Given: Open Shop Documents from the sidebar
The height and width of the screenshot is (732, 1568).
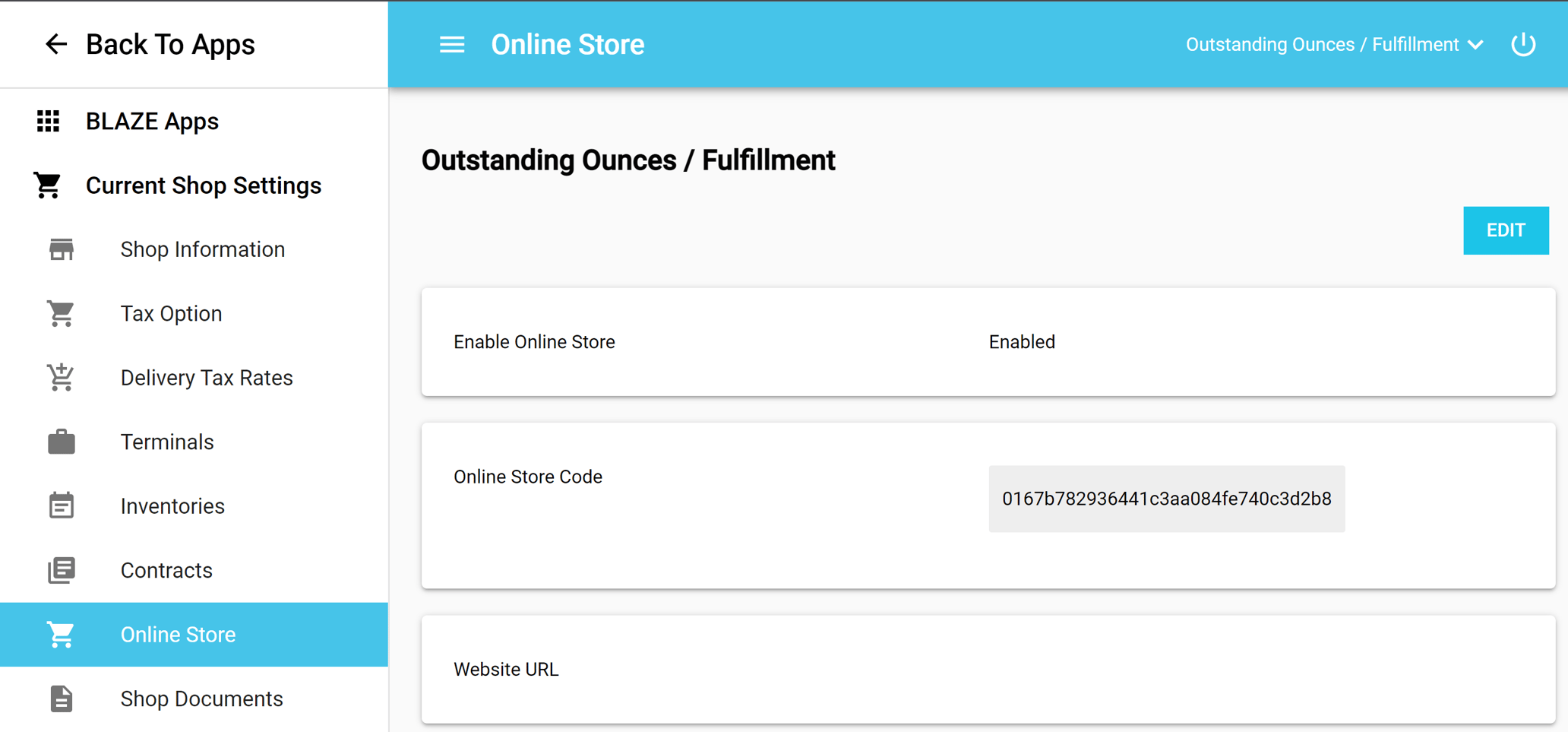Looking at the screenshot, I should (201, 699).
